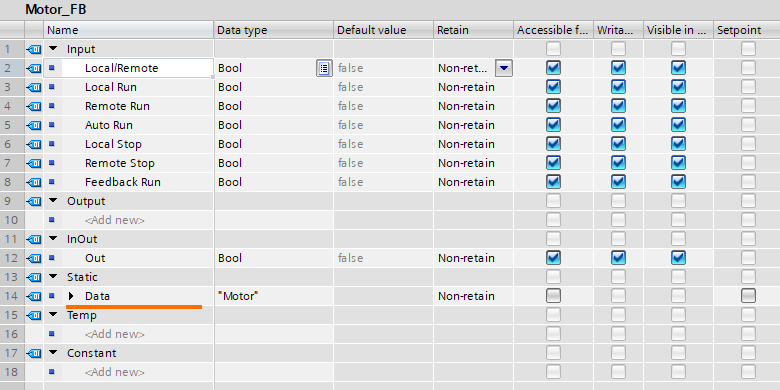Enable Setpoint for Data row

748,296
